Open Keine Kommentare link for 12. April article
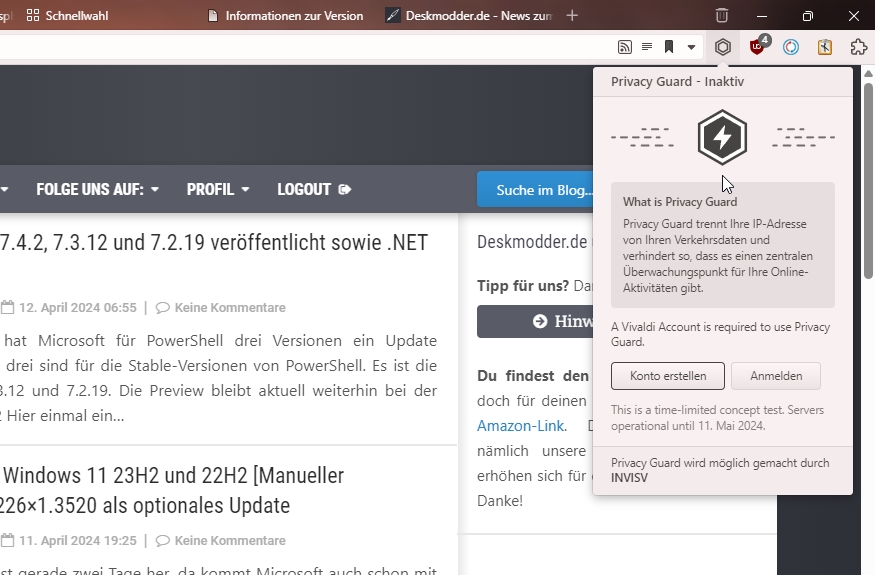Image resolution: width=875 pixels, height=575 pixels. click(230, 308)
